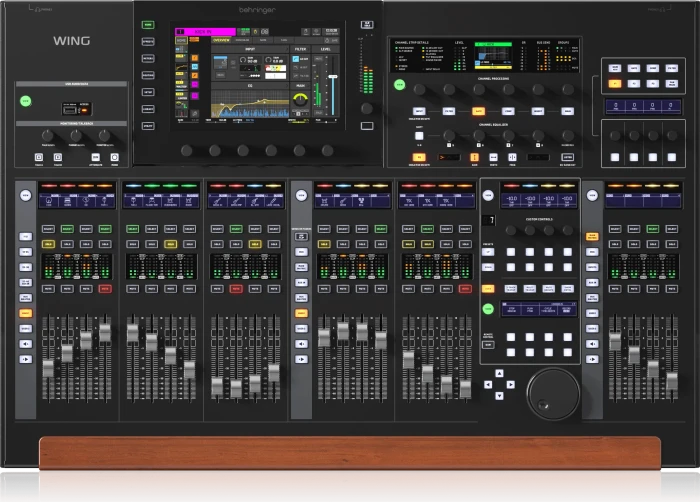The width and height of the screenshot is (700, 502).
Task: Toggle the orange-lit button in top-right custom panel
Action: coord(615,84)
